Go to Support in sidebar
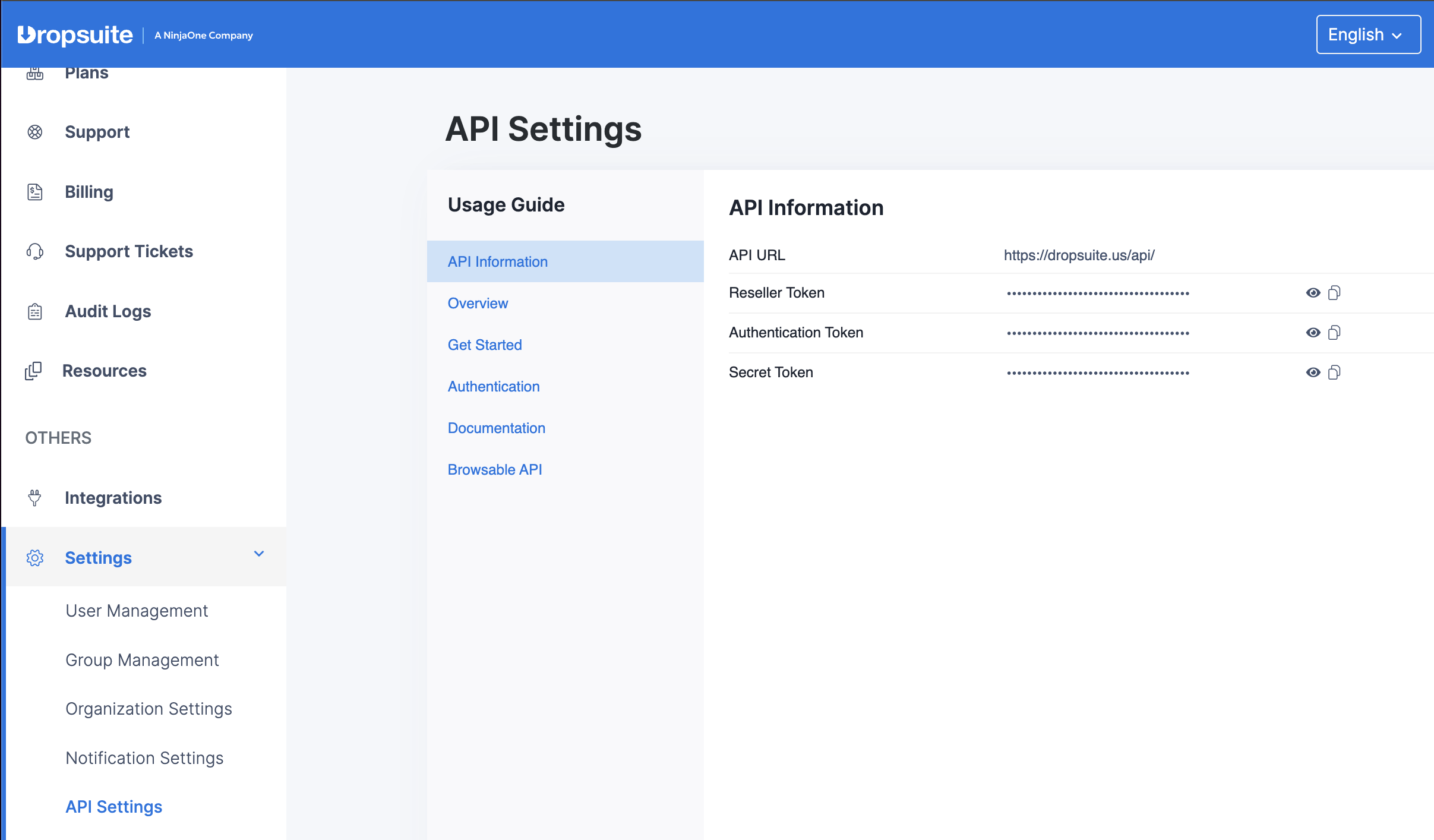The image size is (1434, 840). point(97,132)
